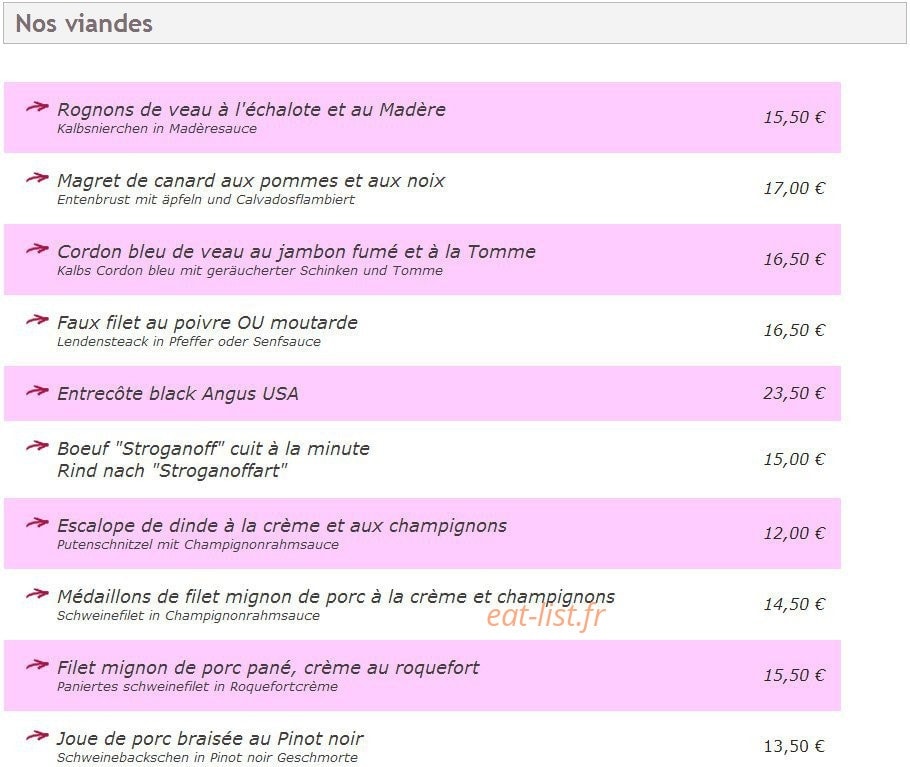This screenshot has width=910, height=767.
Task: Click the arrow icon beside Boeuf Stroganoff
Action: pyautogui.click(x=37, y=446)
